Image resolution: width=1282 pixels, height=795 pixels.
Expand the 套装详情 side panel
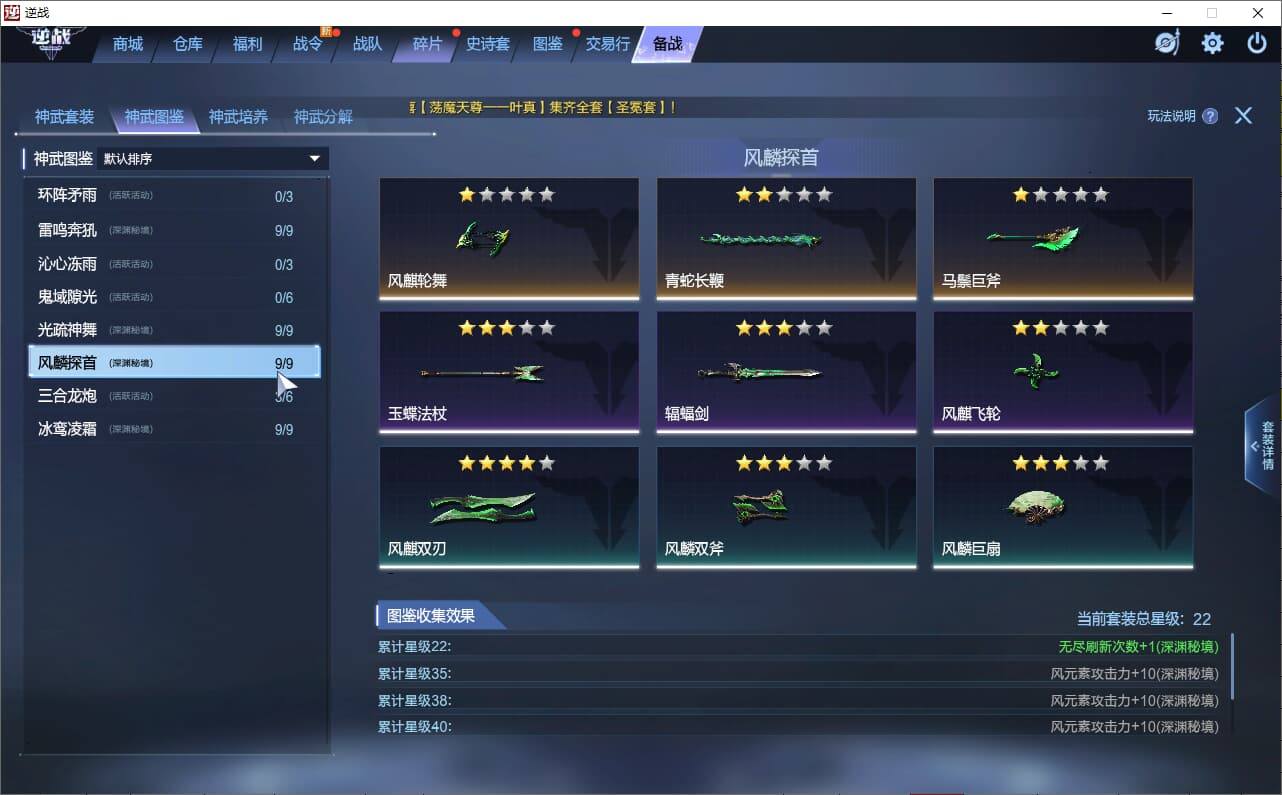[1263, 445]
